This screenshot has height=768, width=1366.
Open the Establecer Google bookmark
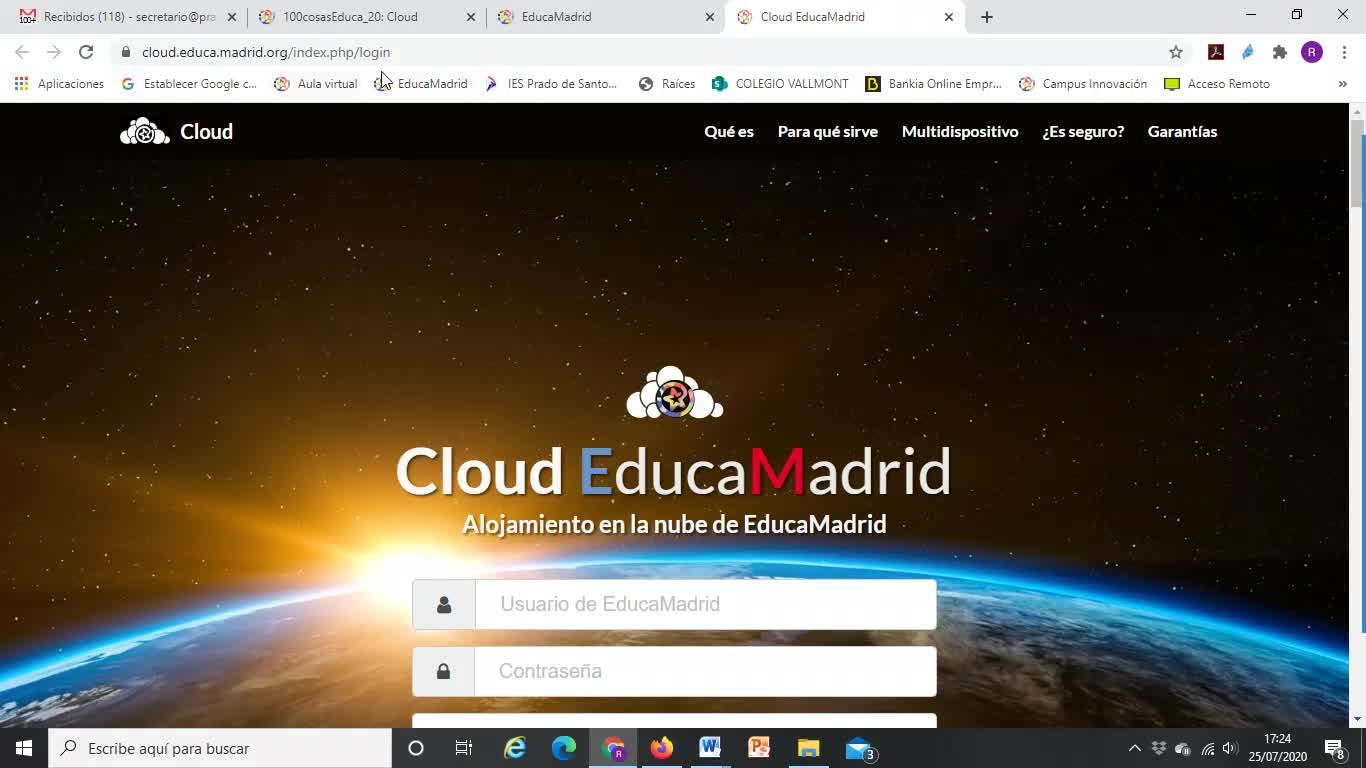[189, 84]
